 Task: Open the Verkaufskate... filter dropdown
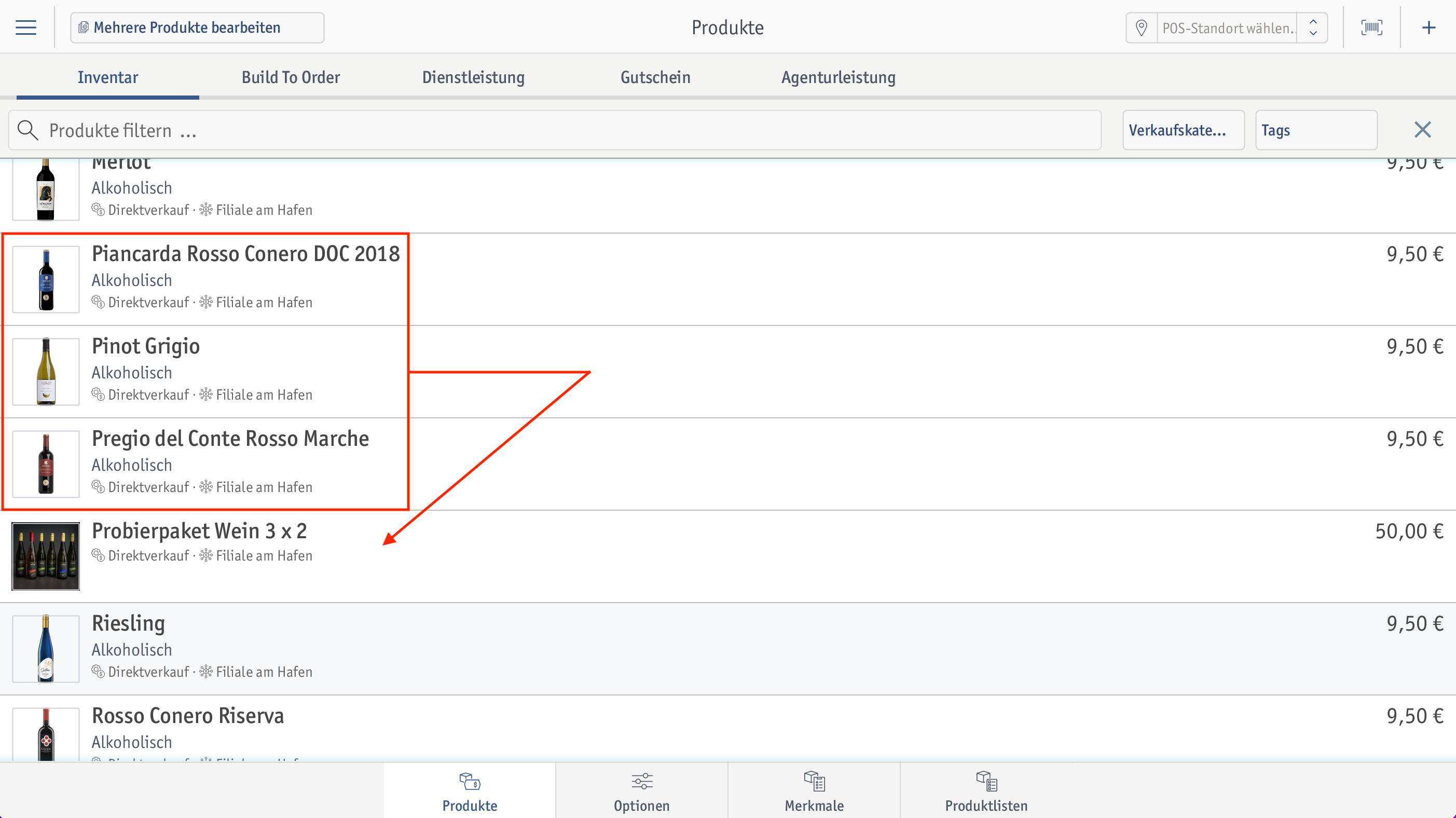click(x=1183, y=130)
